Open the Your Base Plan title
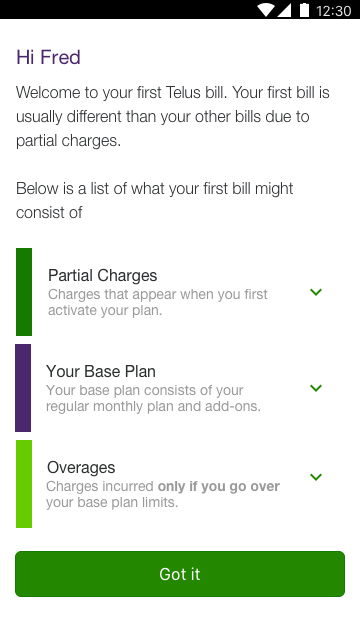This screenshot has width=360, height=640. [x=101, y=371]
